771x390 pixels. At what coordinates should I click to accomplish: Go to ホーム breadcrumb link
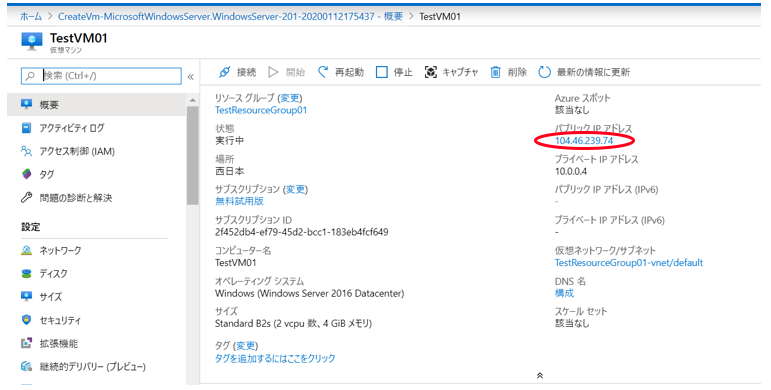[x=31, y=16]
